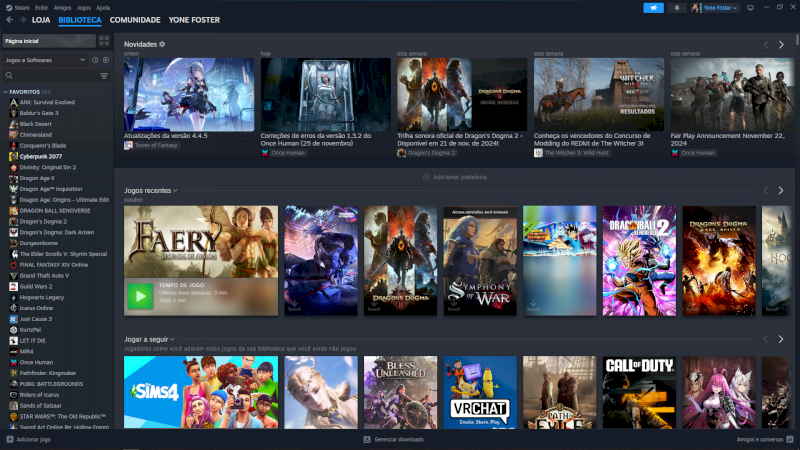Open Bless Unleashed cover

[401, 392]
